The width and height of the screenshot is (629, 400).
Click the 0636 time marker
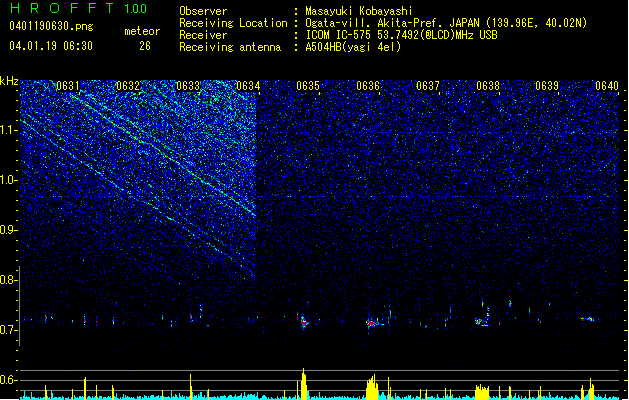(x=368, y=86)
